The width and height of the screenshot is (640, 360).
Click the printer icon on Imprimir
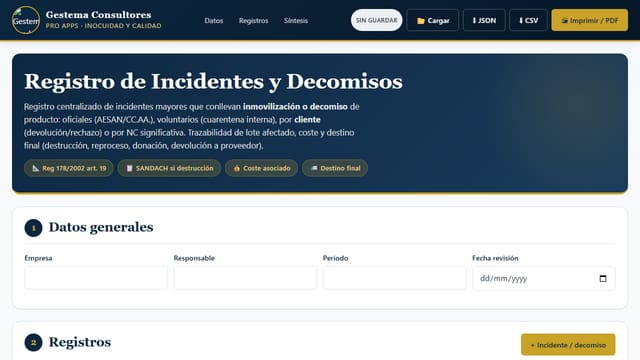pyautogui.click(x=564, y=20)
